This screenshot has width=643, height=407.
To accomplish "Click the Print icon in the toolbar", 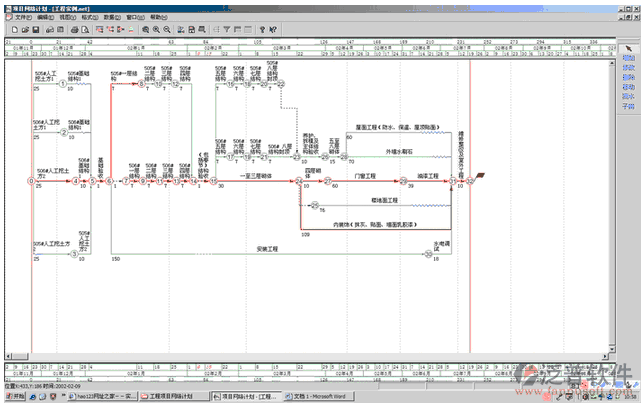I will pyautogui.click(x=74, y=30).
